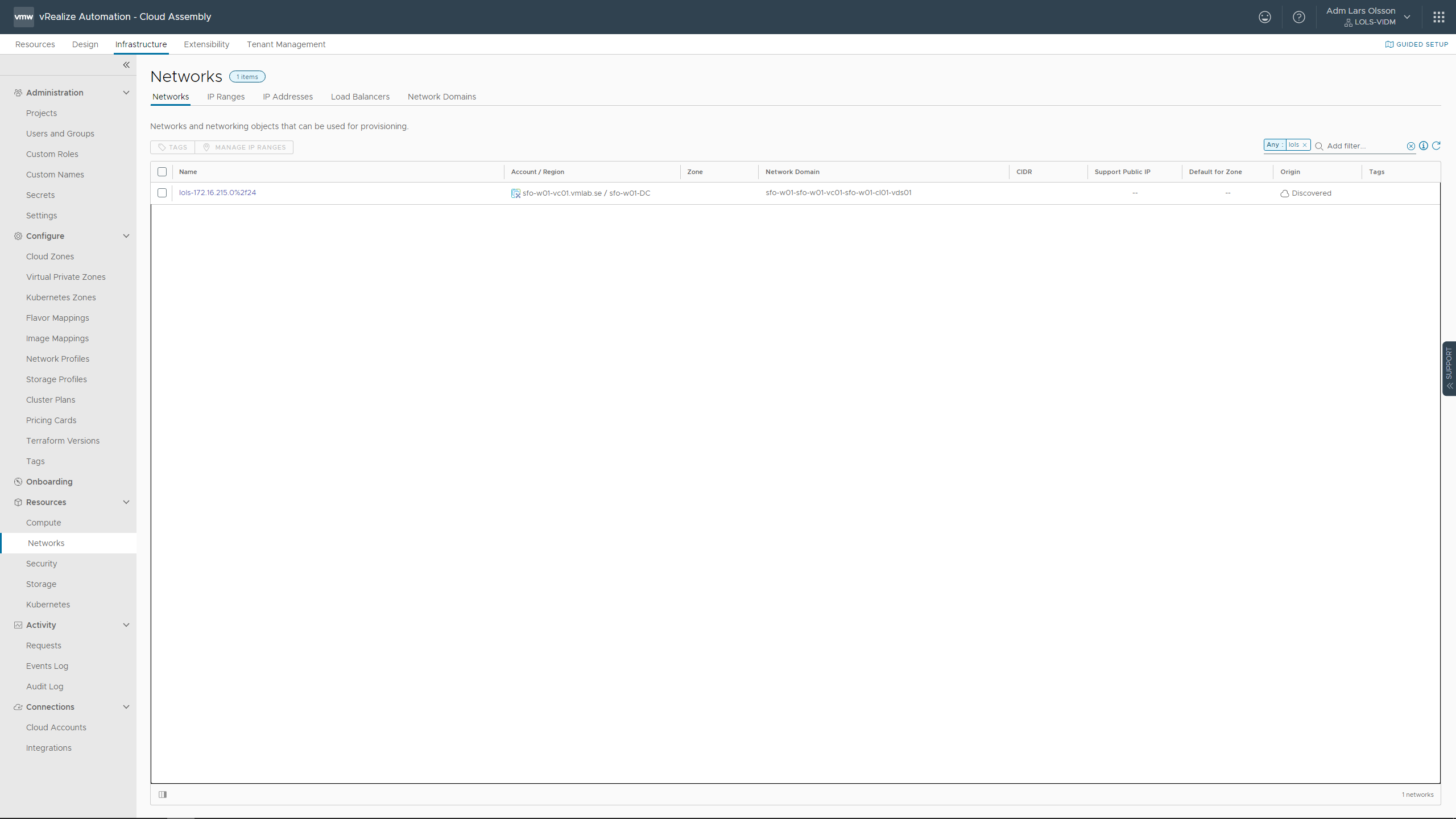The image size is (1456, 819).
Task: Open the Network Domains tab
Action: [x=442, y=97]
